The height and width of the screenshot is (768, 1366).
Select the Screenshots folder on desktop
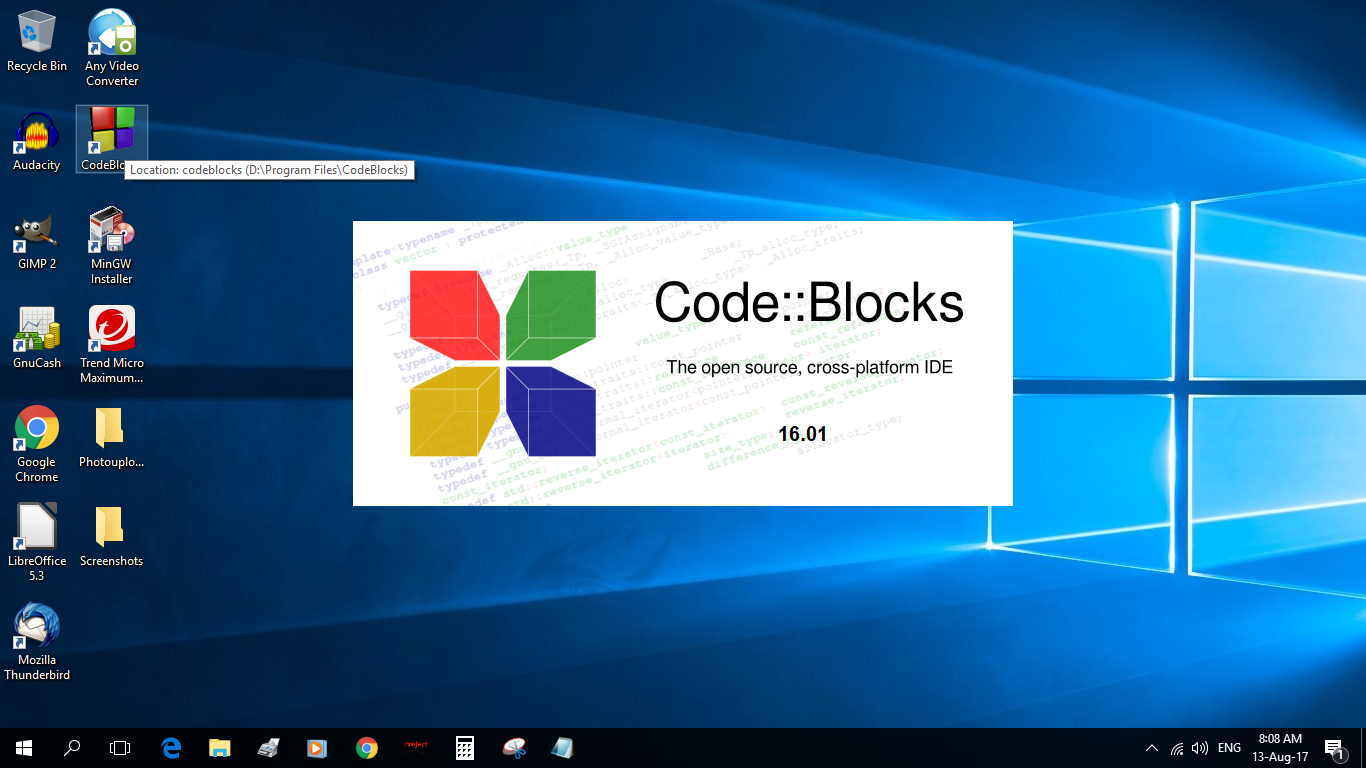112,536
